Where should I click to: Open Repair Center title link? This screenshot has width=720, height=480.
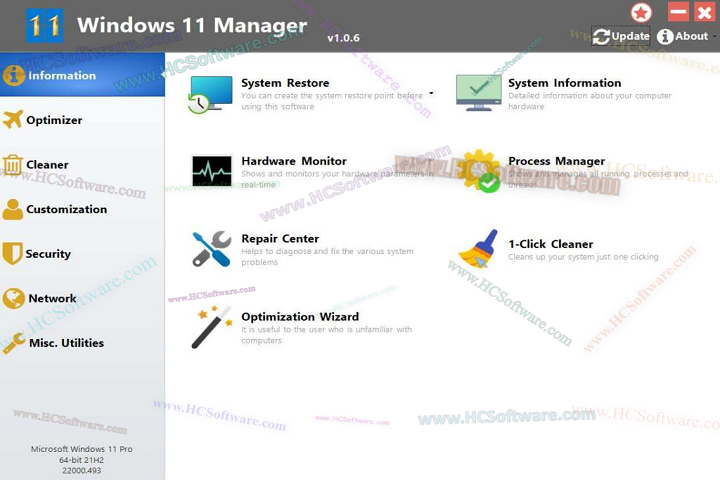(x=280, y=239)
